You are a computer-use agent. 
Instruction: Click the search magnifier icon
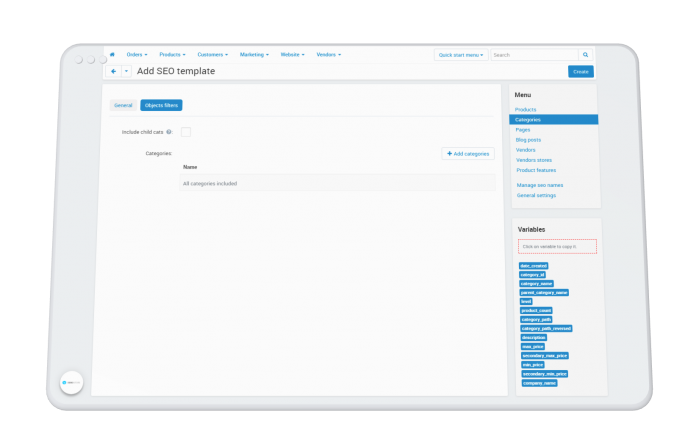click(585, 55)
